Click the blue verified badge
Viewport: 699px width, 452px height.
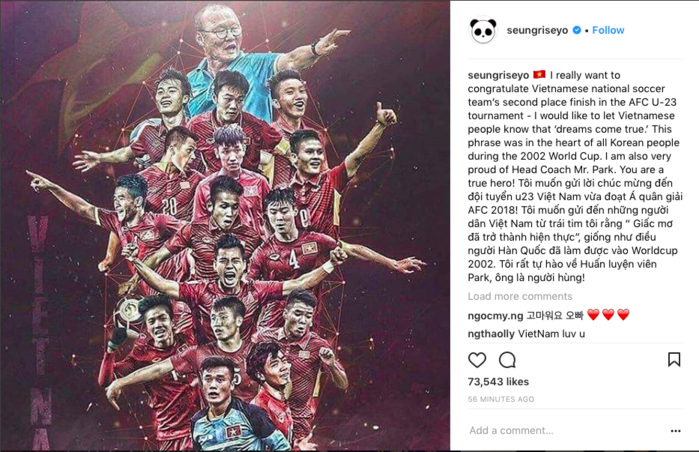tap(576, 30)
